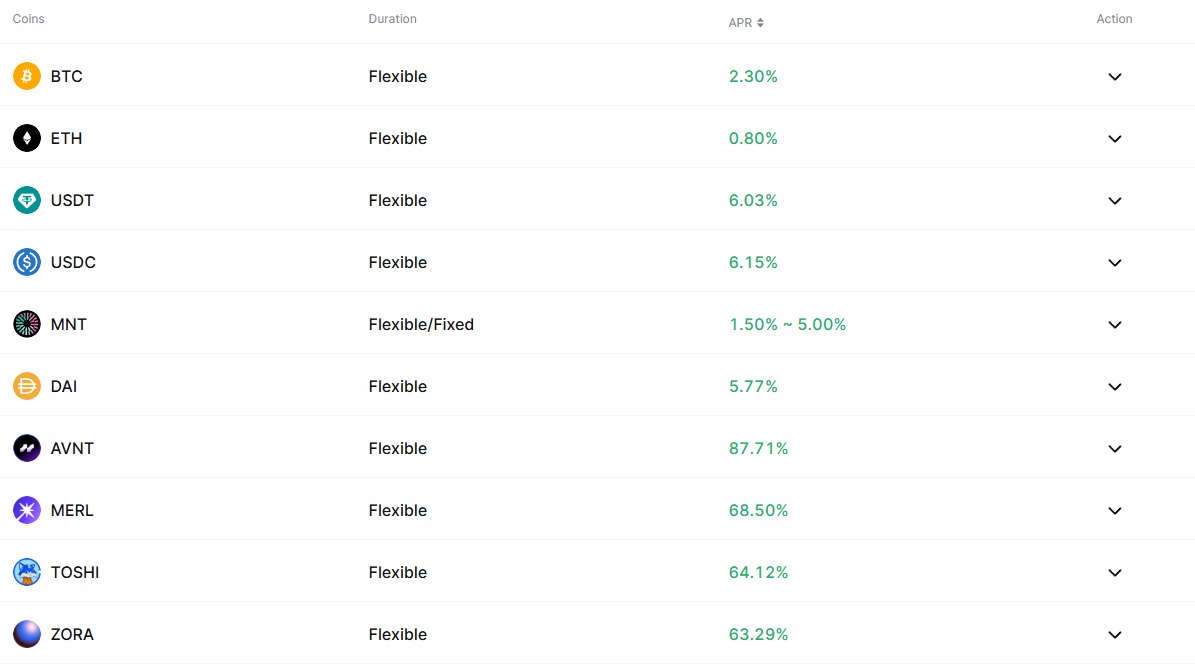This screenshot has height=667, width=1195.
Task: Click the DAI coin icon
Action: click(27, 386)
